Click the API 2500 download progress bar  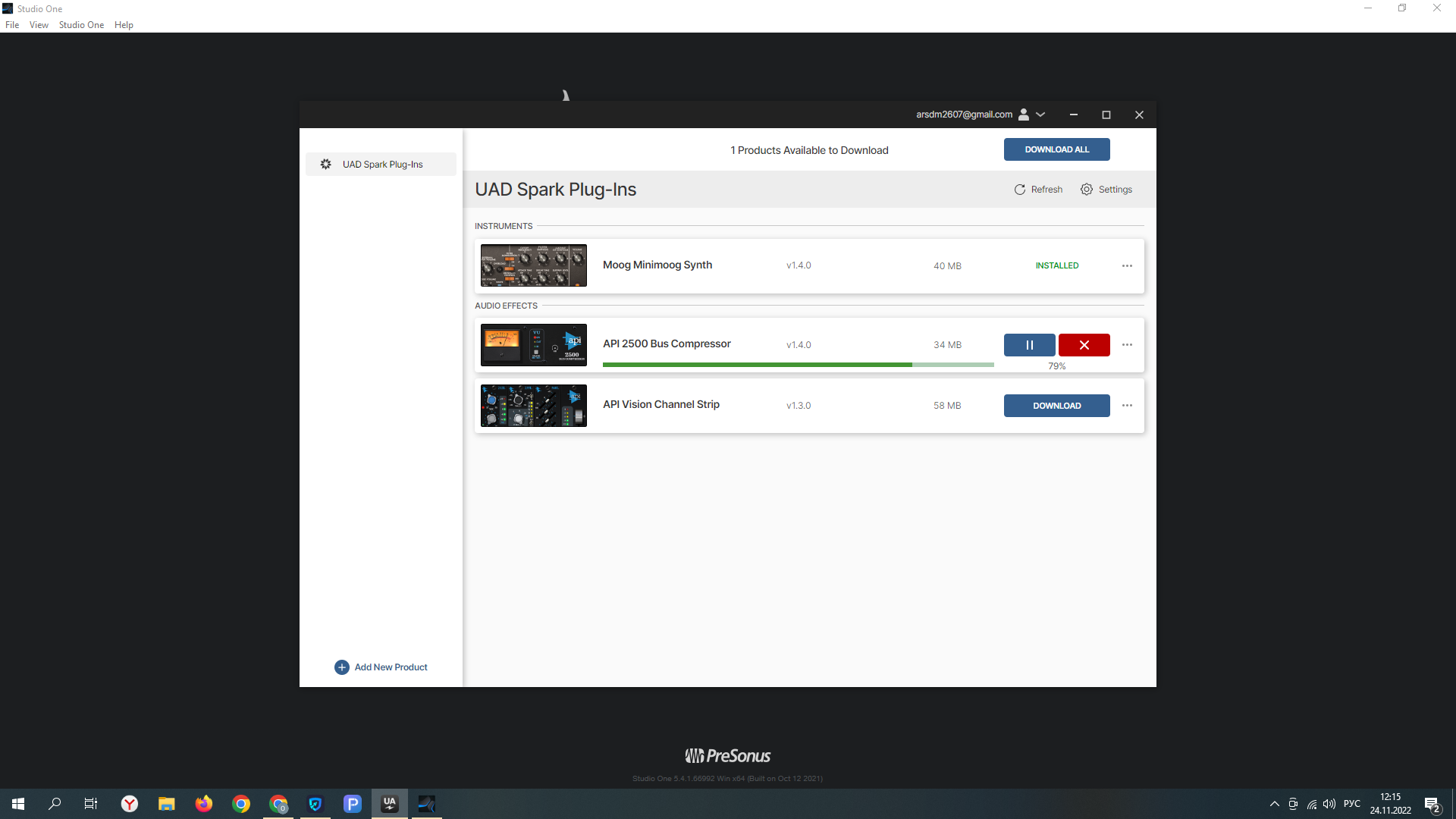[798, 365]
